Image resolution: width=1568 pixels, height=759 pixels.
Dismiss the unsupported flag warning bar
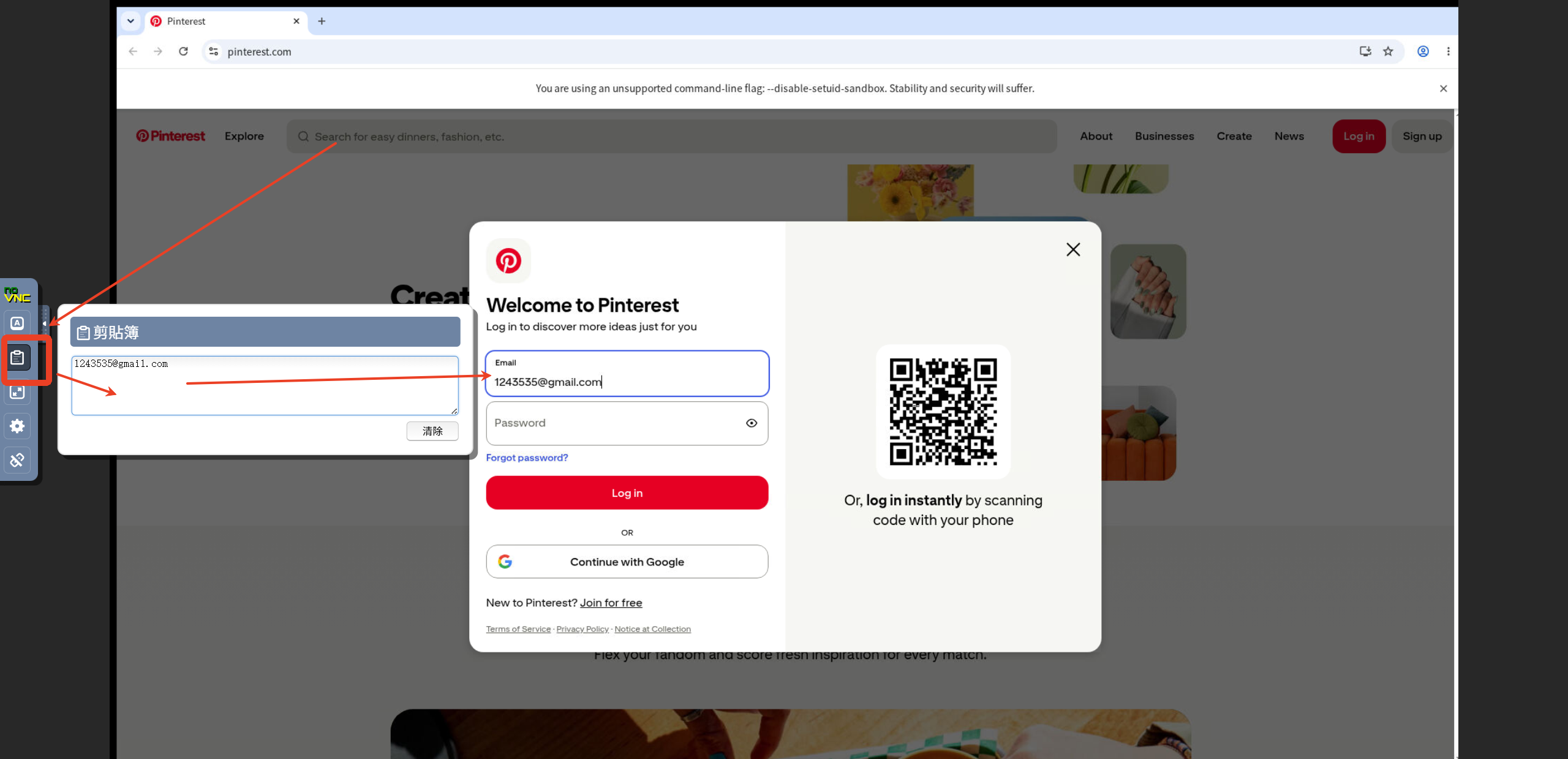pos(1444,89)
